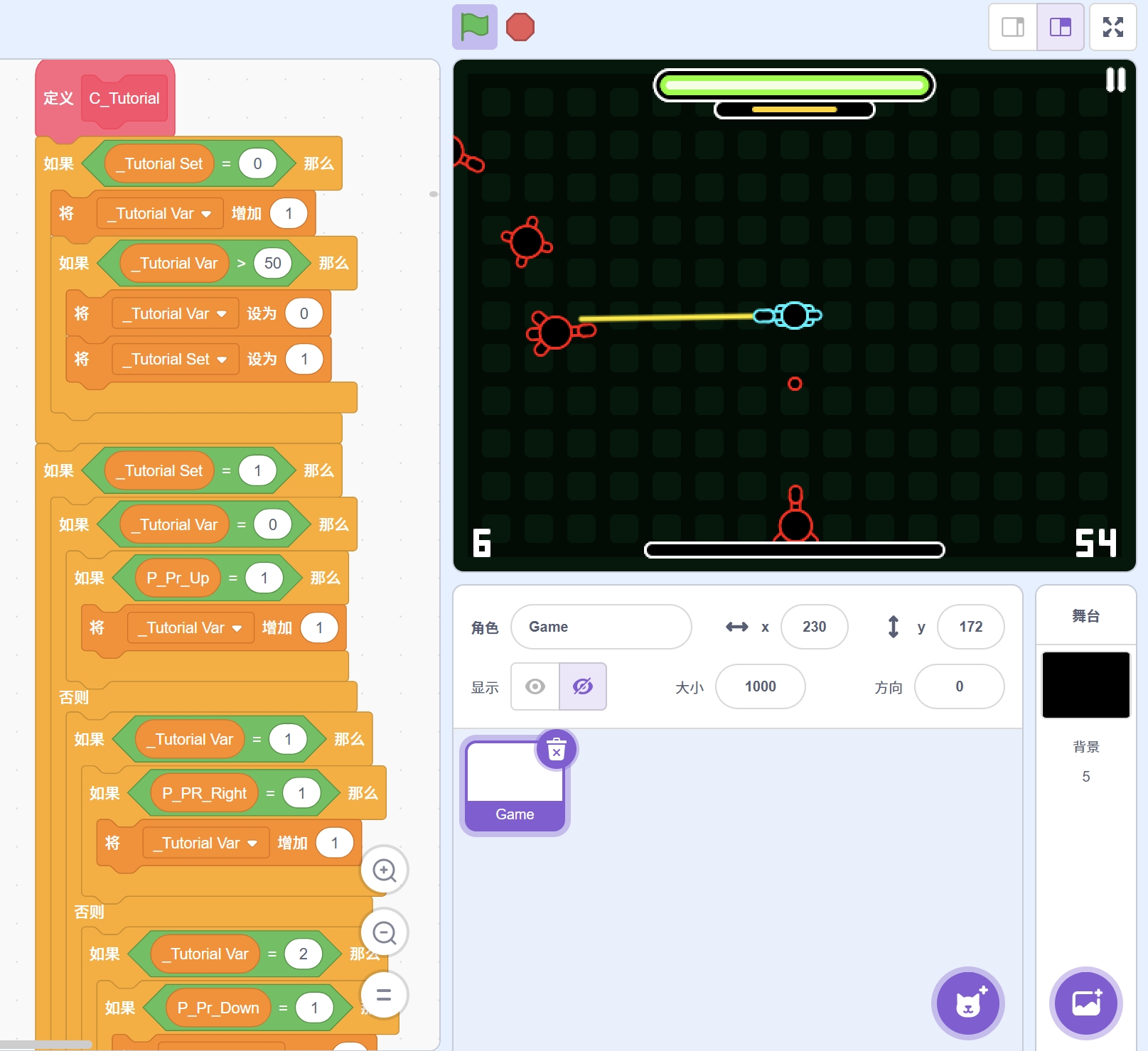The image size is (1148, 1051).
Task: Enter full screen stage mode
Action: [1112, 27]
